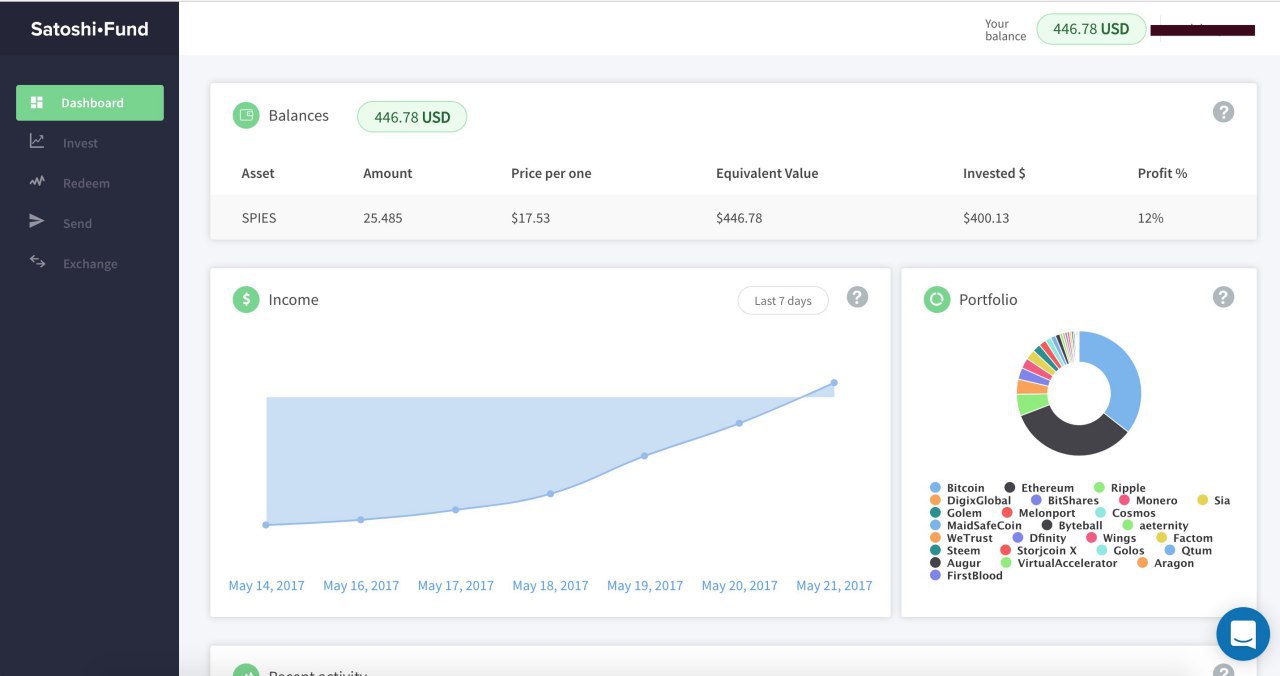Screen dimensions: 1280x676
Task: Open the live chat support bubble
Action: click(1243, 634)
